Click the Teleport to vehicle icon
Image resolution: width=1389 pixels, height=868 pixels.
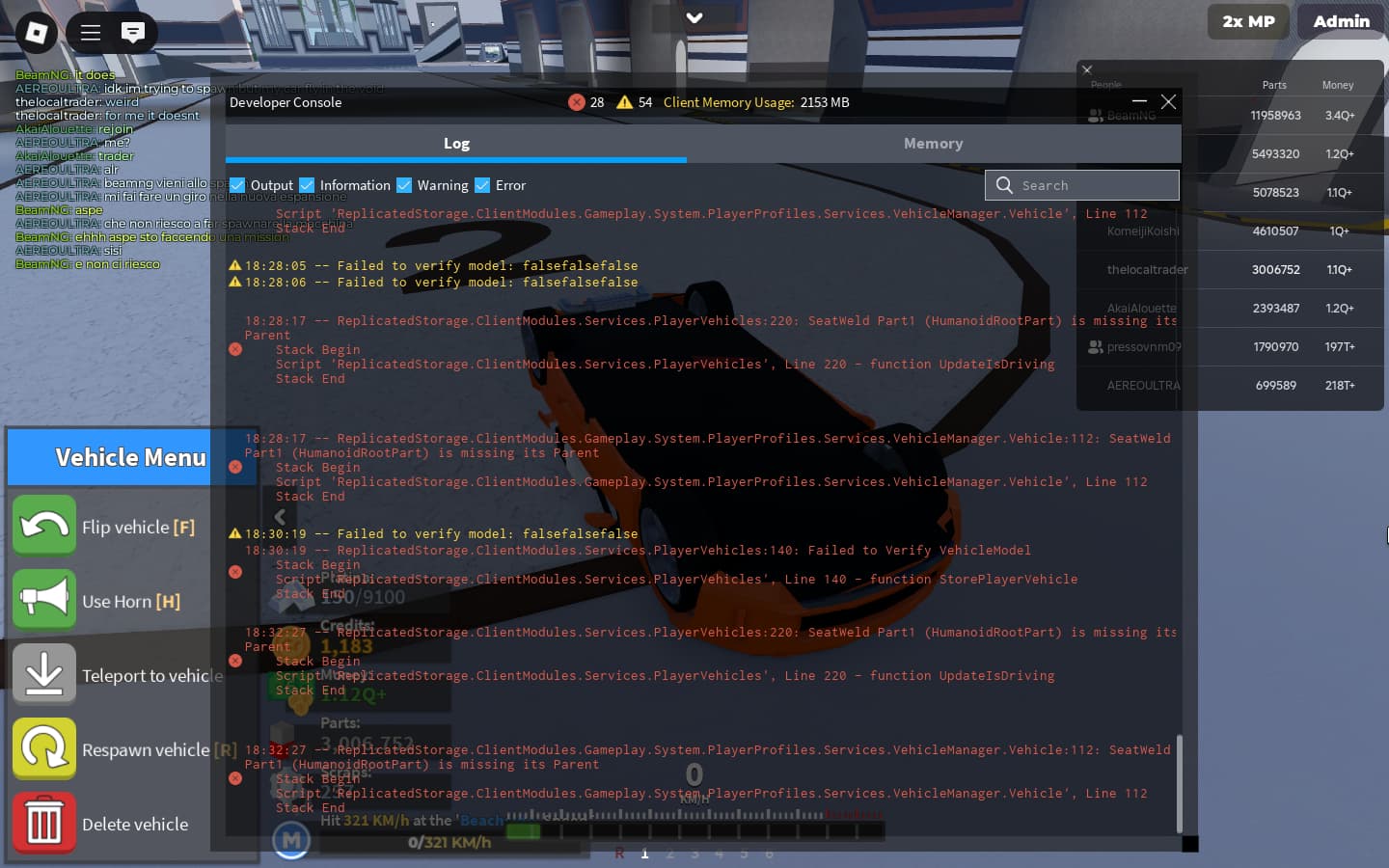(44, 674)
